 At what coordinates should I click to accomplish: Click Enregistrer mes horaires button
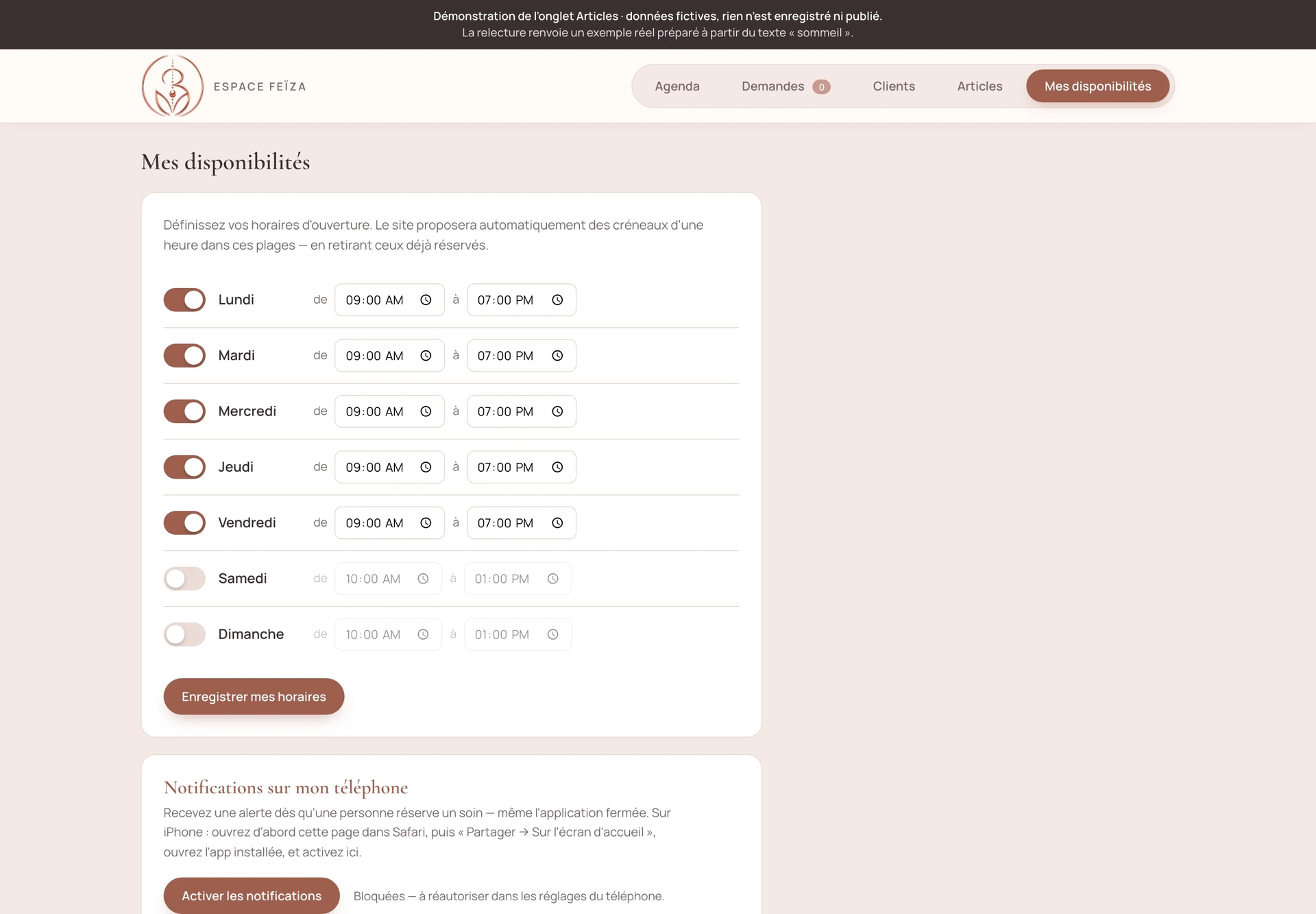[x=254, y=697]
